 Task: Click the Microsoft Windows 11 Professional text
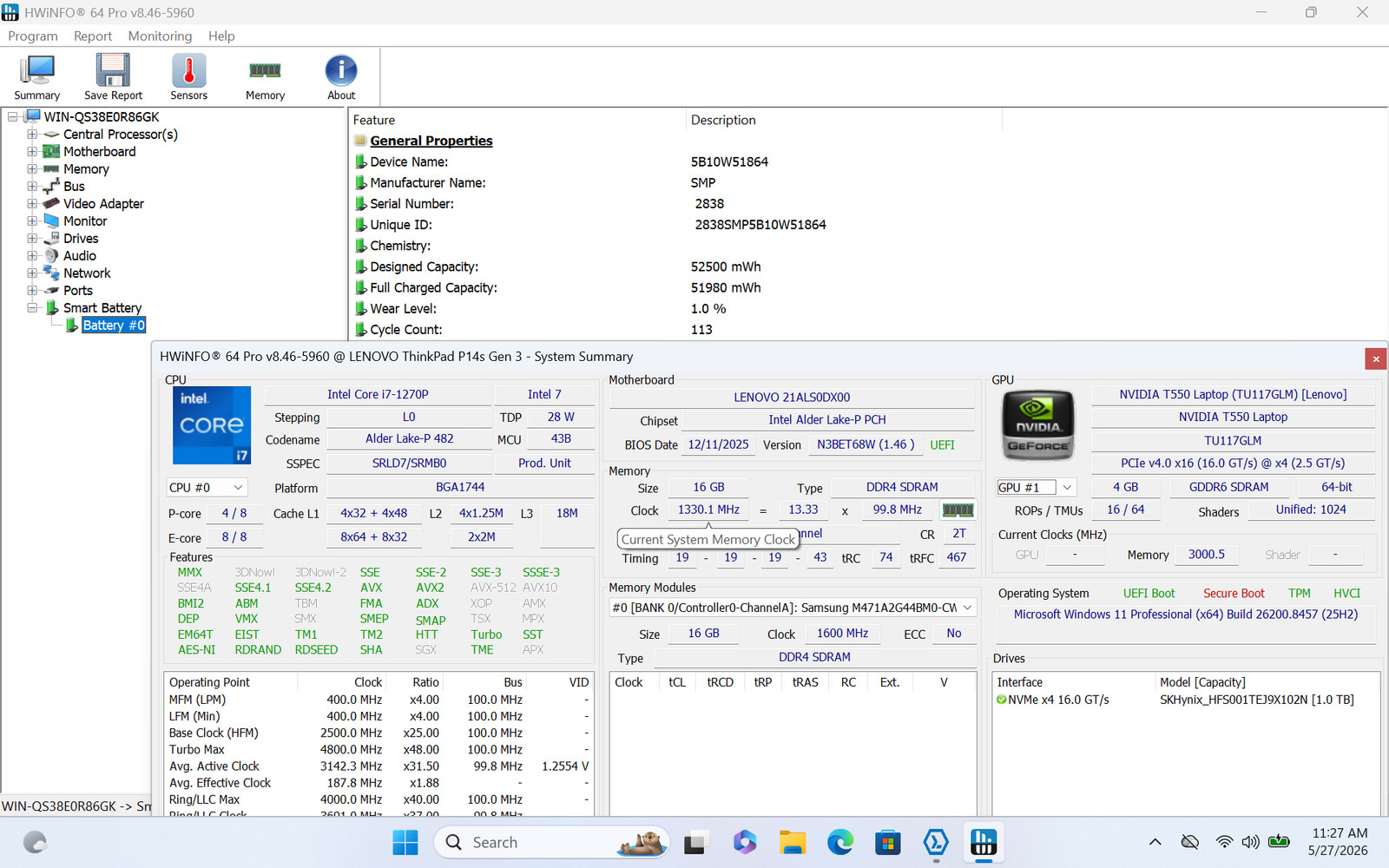tap(1186, 615)
